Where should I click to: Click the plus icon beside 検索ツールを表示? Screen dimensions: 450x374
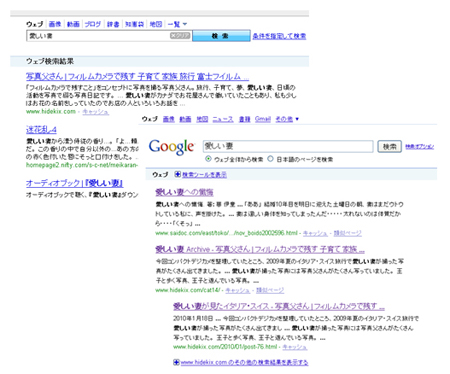[178, 174]
